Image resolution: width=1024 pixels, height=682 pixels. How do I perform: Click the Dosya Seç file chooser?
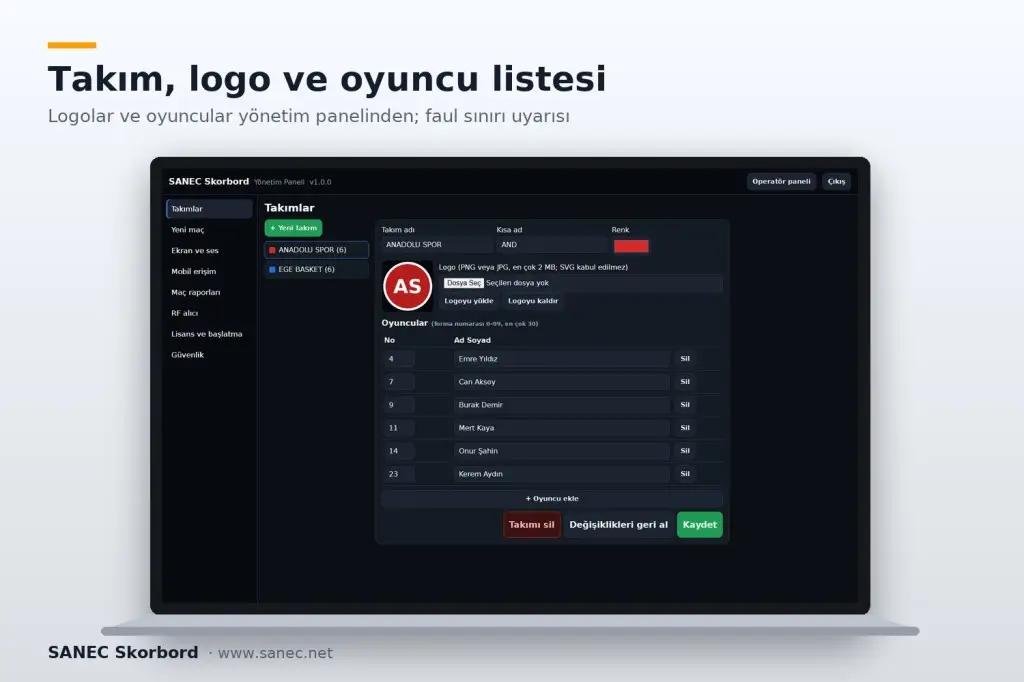(464, 283)
